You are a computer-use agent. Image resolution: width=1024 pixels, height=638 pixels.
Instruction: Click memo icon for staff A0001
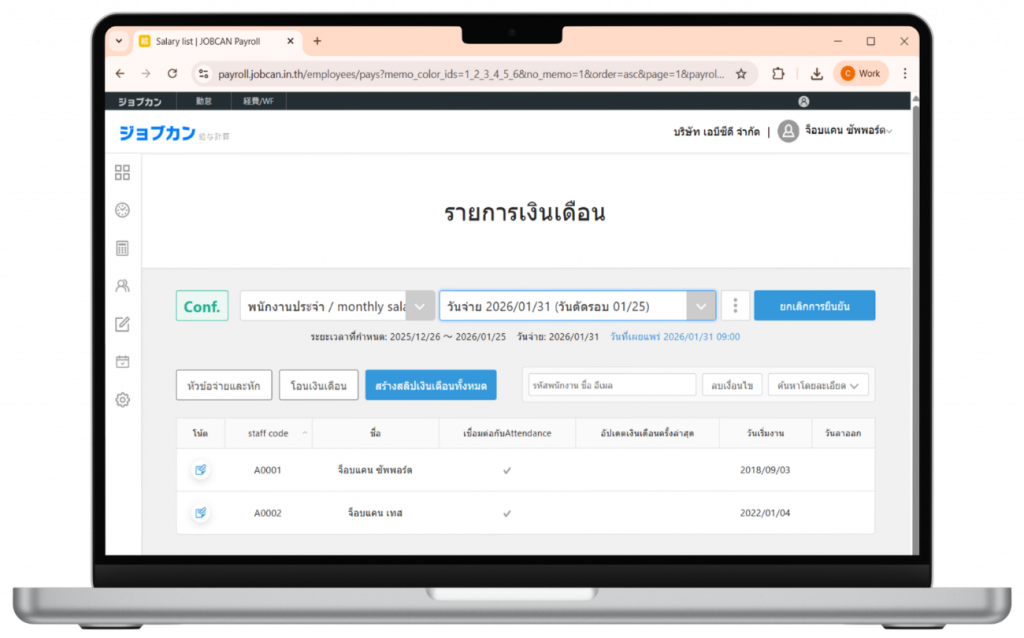(x=200, y=469)
